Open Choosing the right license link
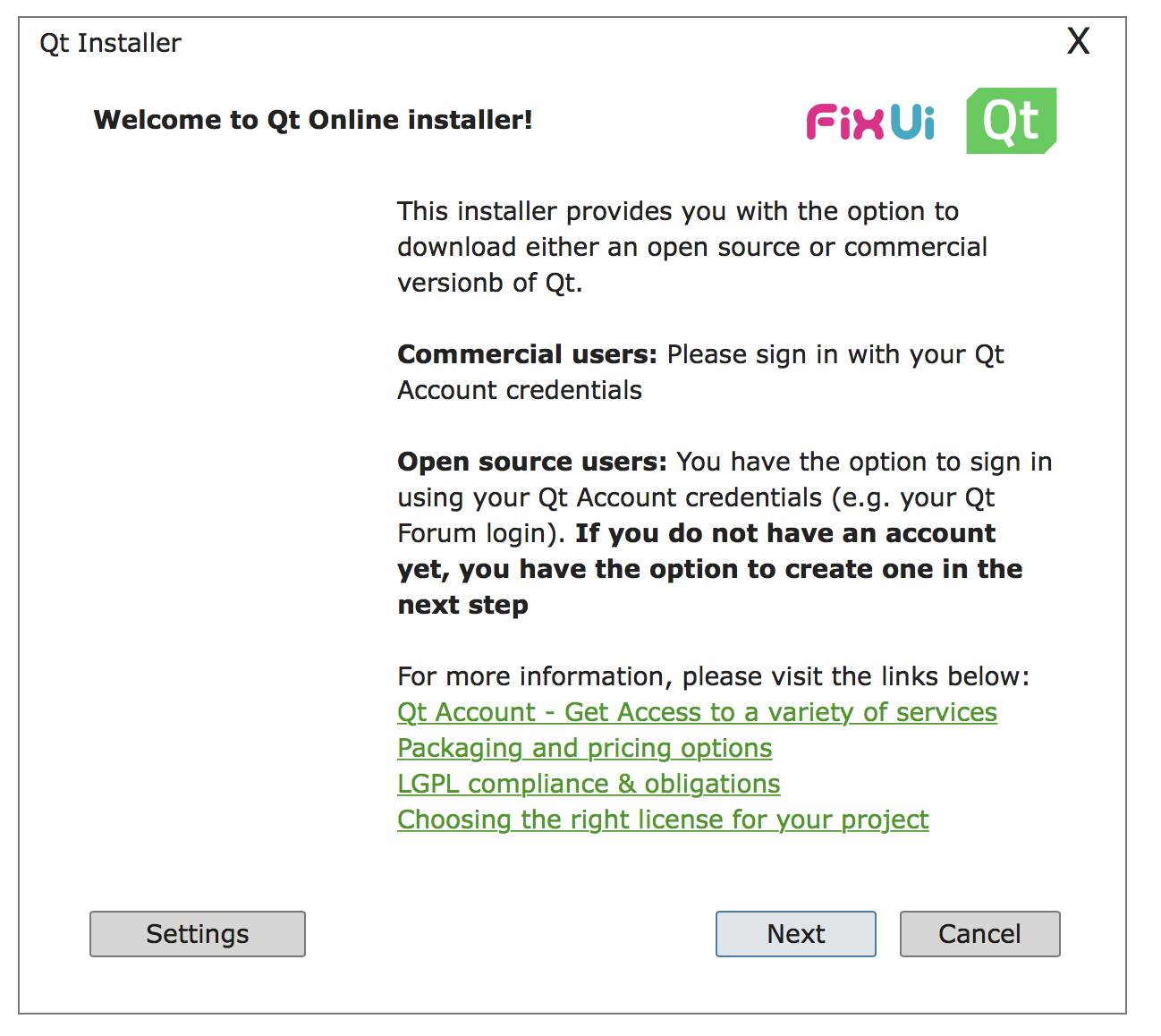1161x1036 pixels. pyautogui.click(x=663, y=819)
